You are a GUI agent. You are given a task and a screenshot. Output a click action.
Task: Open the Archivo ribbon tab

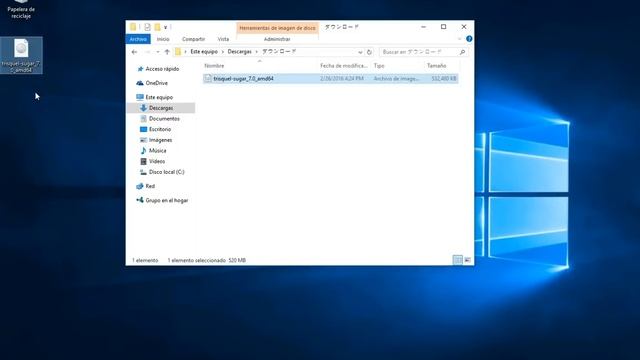point(138,39)
